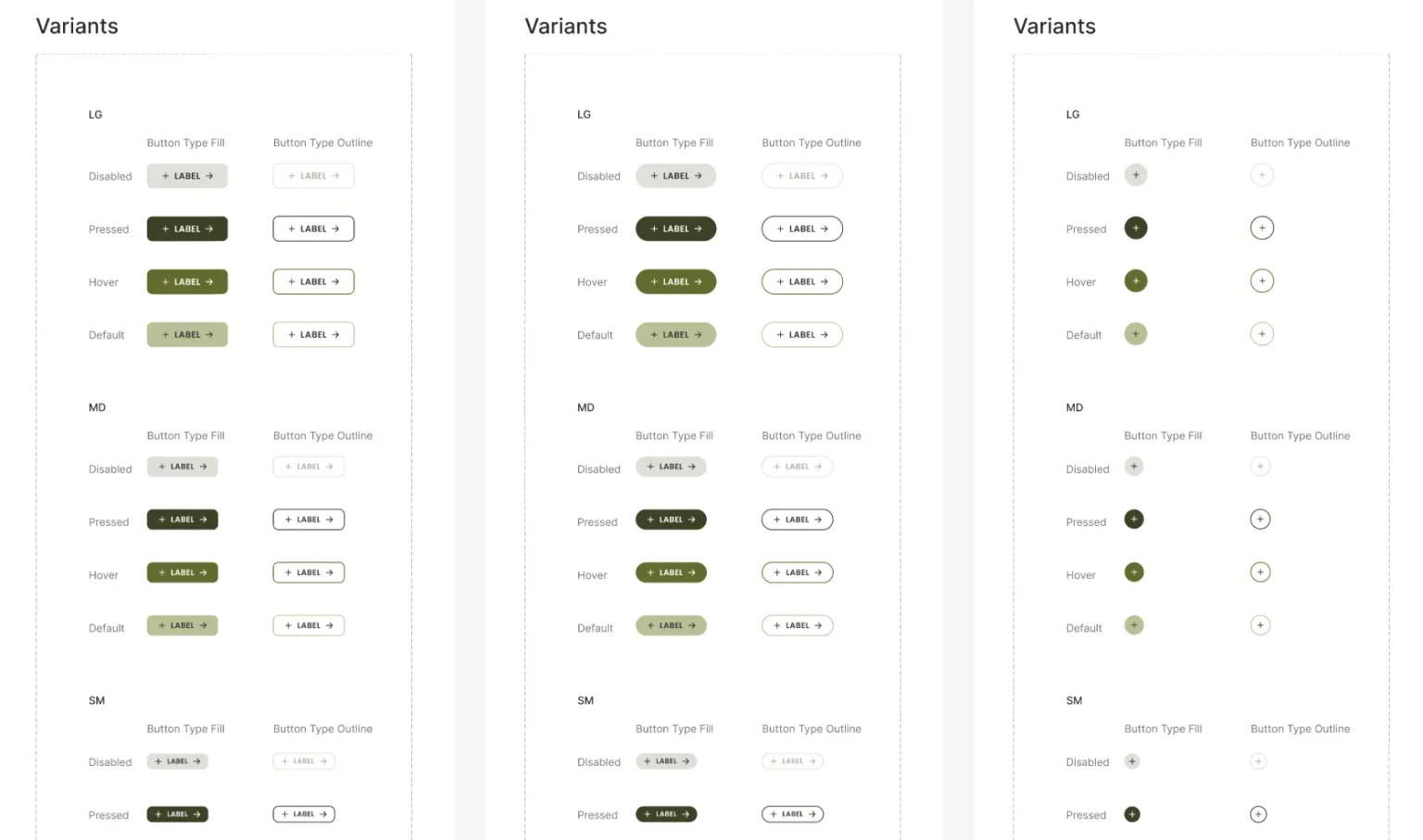
Task: Select the LG default outline Label button
Action: tap(313, 334)
